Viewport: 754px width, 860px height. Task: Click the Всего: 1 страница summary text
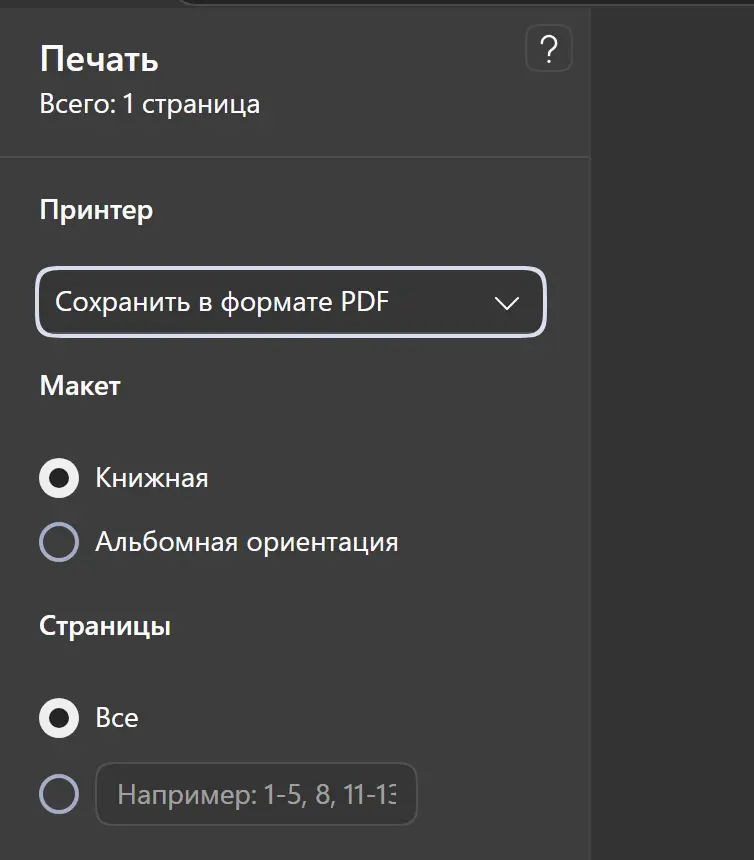click(150, 104)
